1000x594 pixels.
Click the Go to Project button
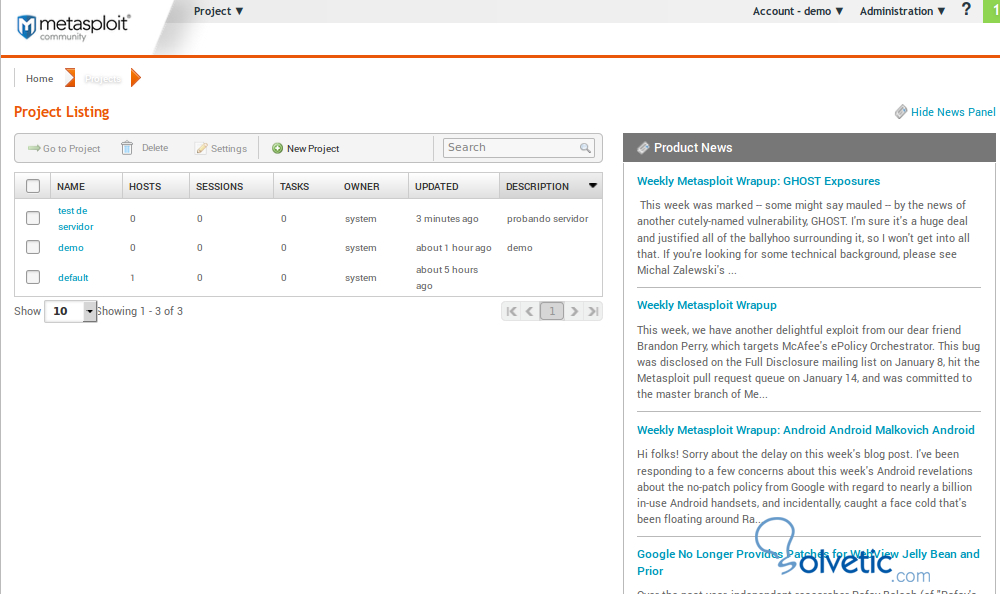point(64,148)
